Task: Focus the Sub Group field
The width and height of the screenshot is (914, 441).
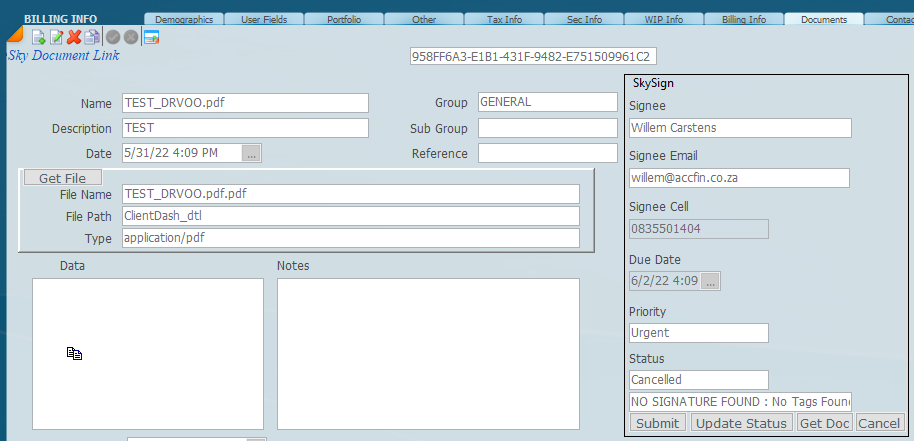Action: 547,128
